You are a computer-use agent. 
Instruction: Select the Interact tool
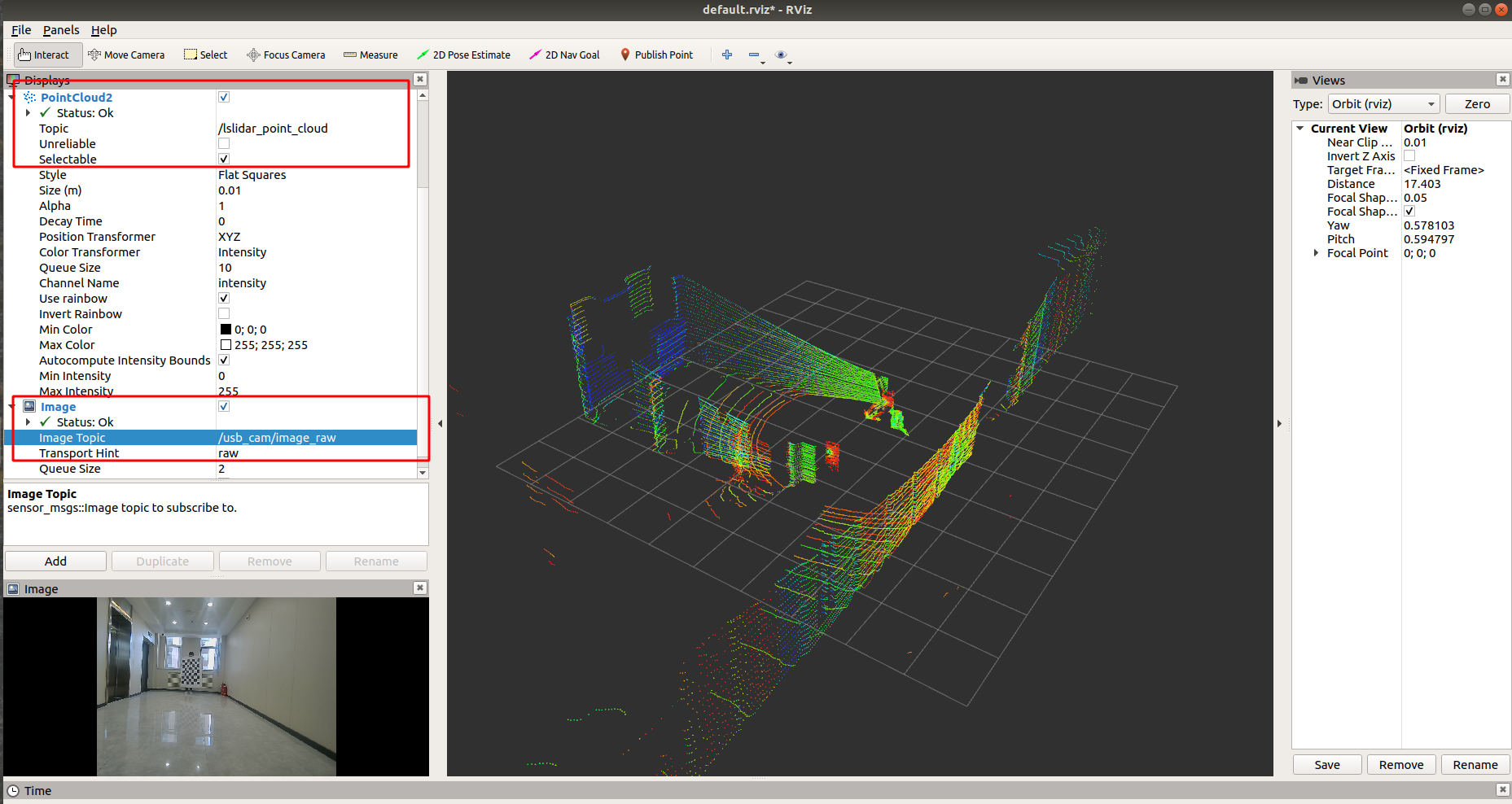tap(45, 55)
